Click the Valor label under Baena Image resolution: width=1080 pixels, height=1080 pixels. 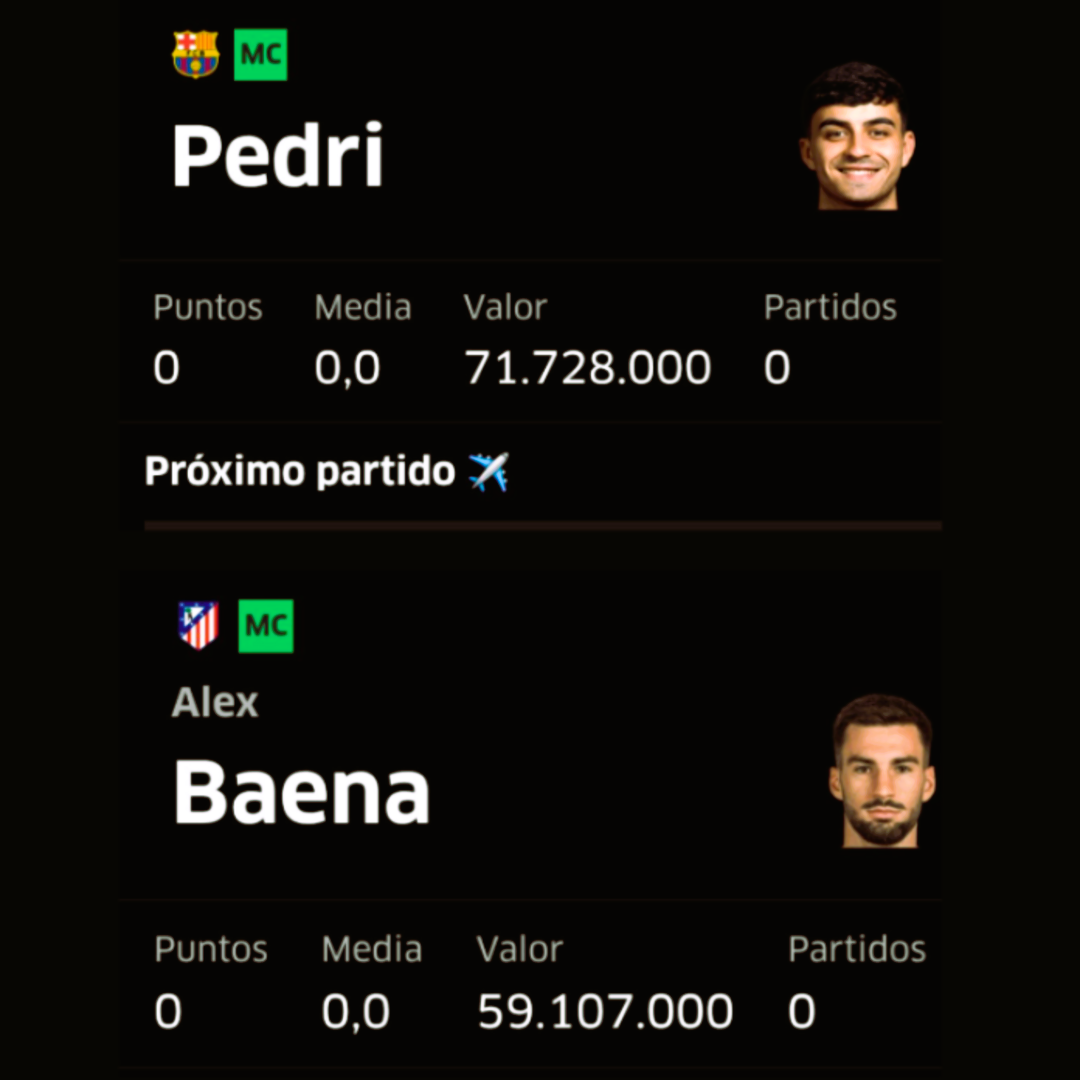click(520, 949)
